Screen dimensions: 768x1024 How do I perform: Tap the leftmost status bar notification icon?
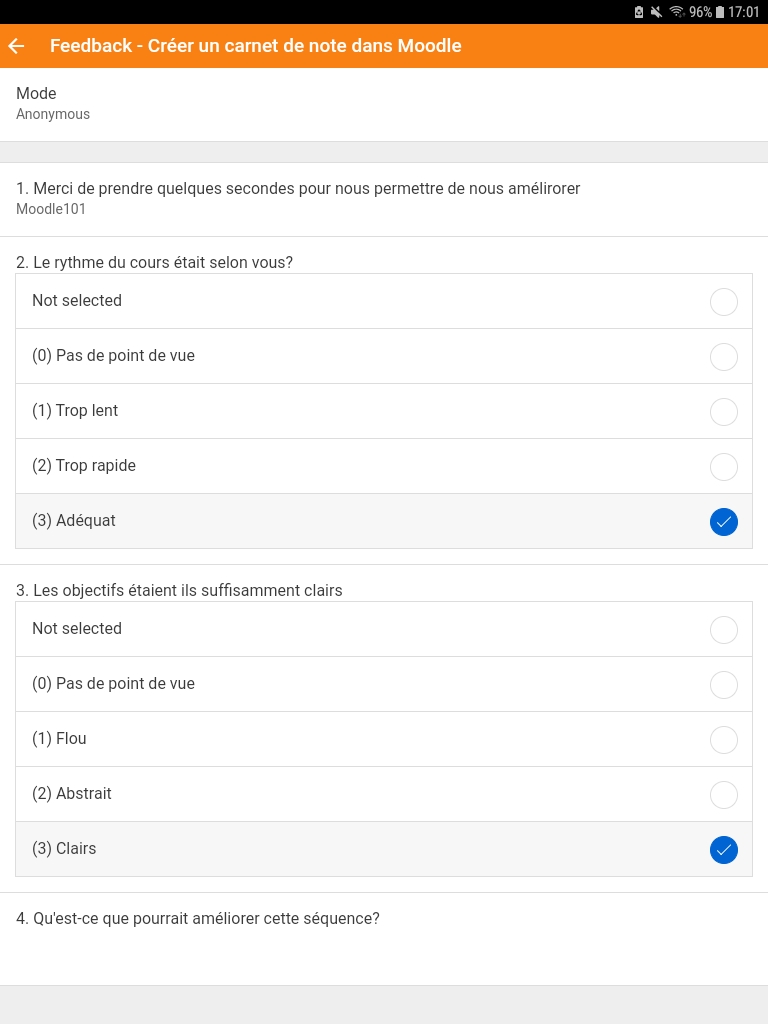click(x=639, y=12)
